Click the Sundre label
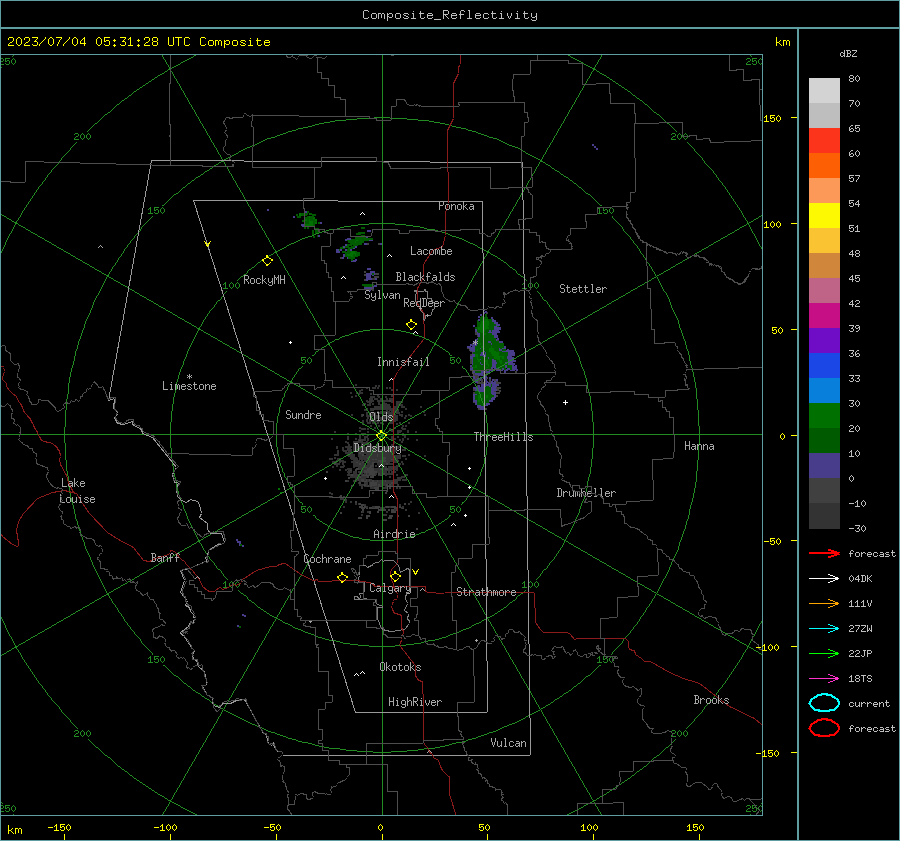This screenshot has width=900, height=841. 303,414
